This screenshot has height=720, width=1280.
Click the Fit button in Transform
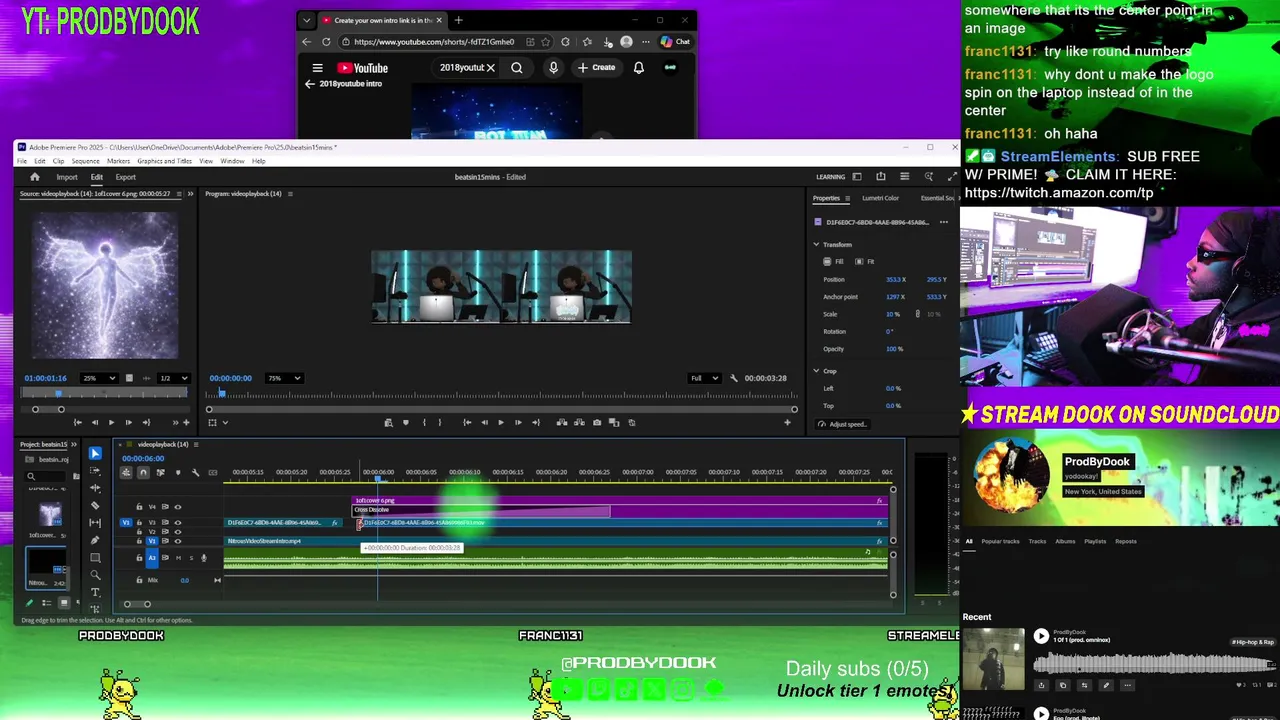(865, 262)
